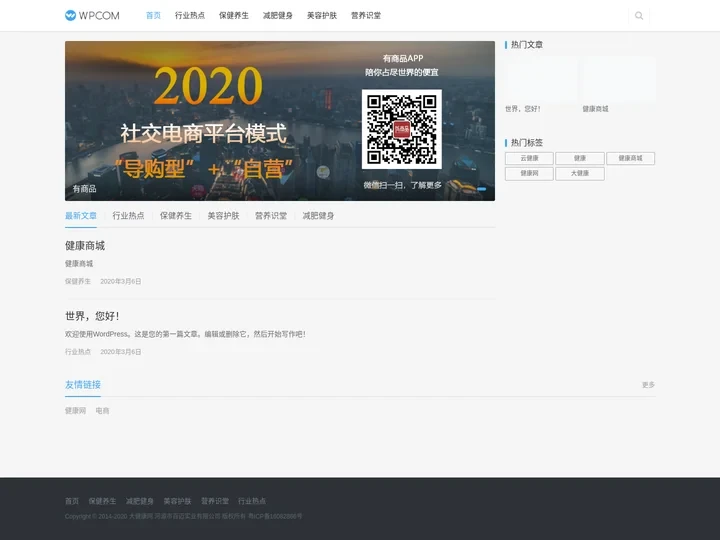Select the 健康商城 tag button

tap(630, 158)
